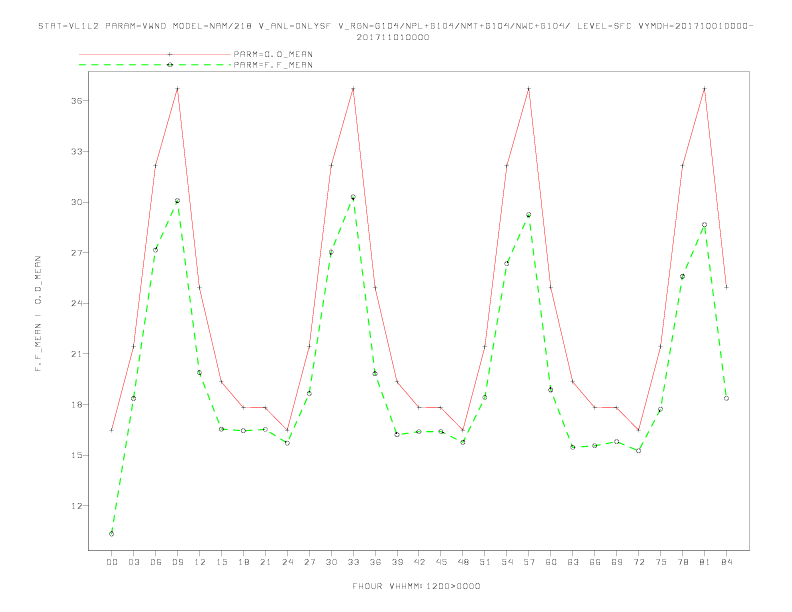Click x-axis forecast hour label 03

point(133,562)
